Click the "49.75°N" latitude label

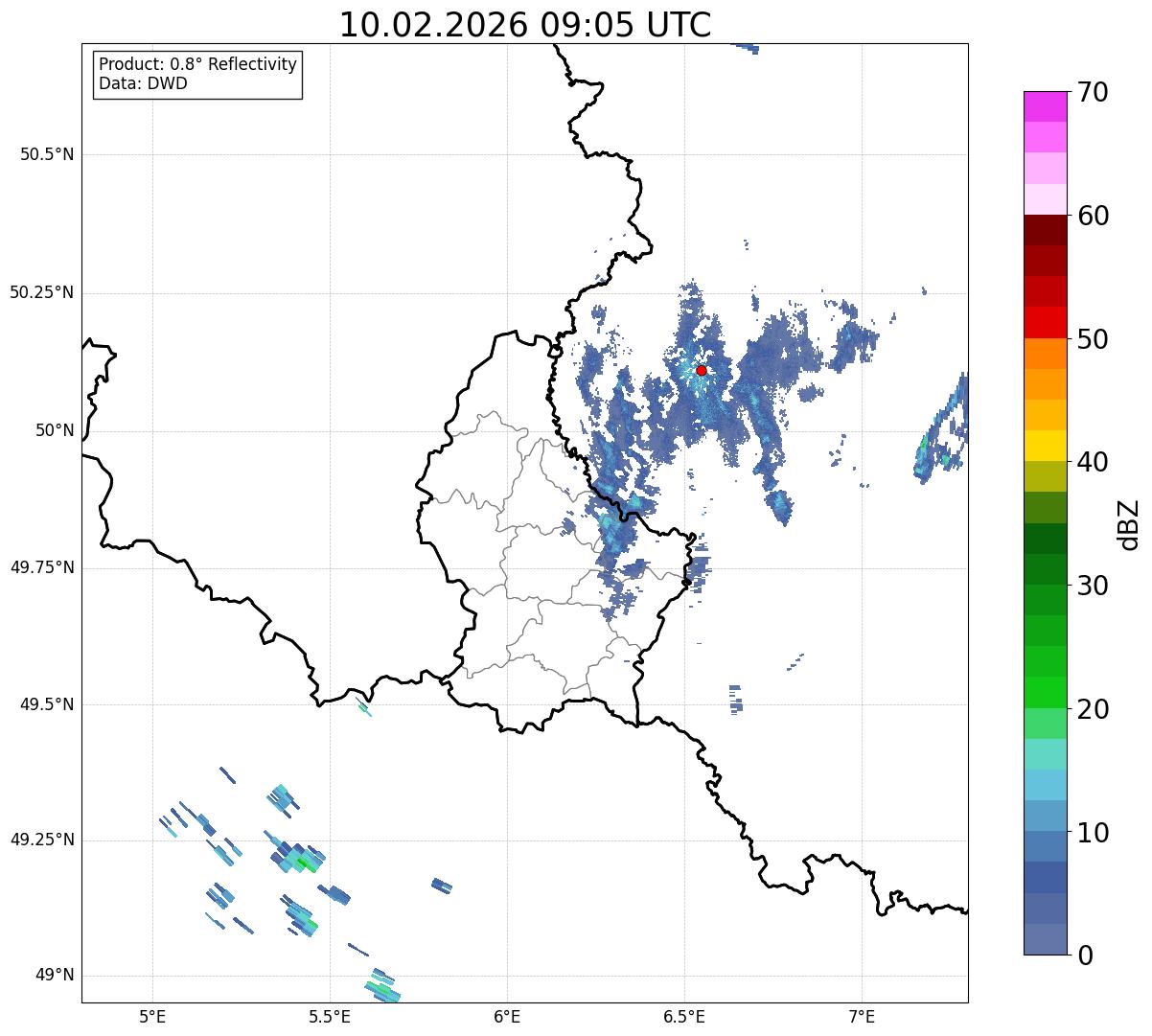(x=42, y=567)
